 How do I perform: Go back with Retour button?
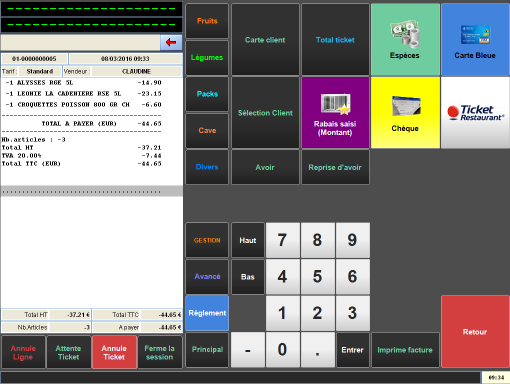click(475, 332)
